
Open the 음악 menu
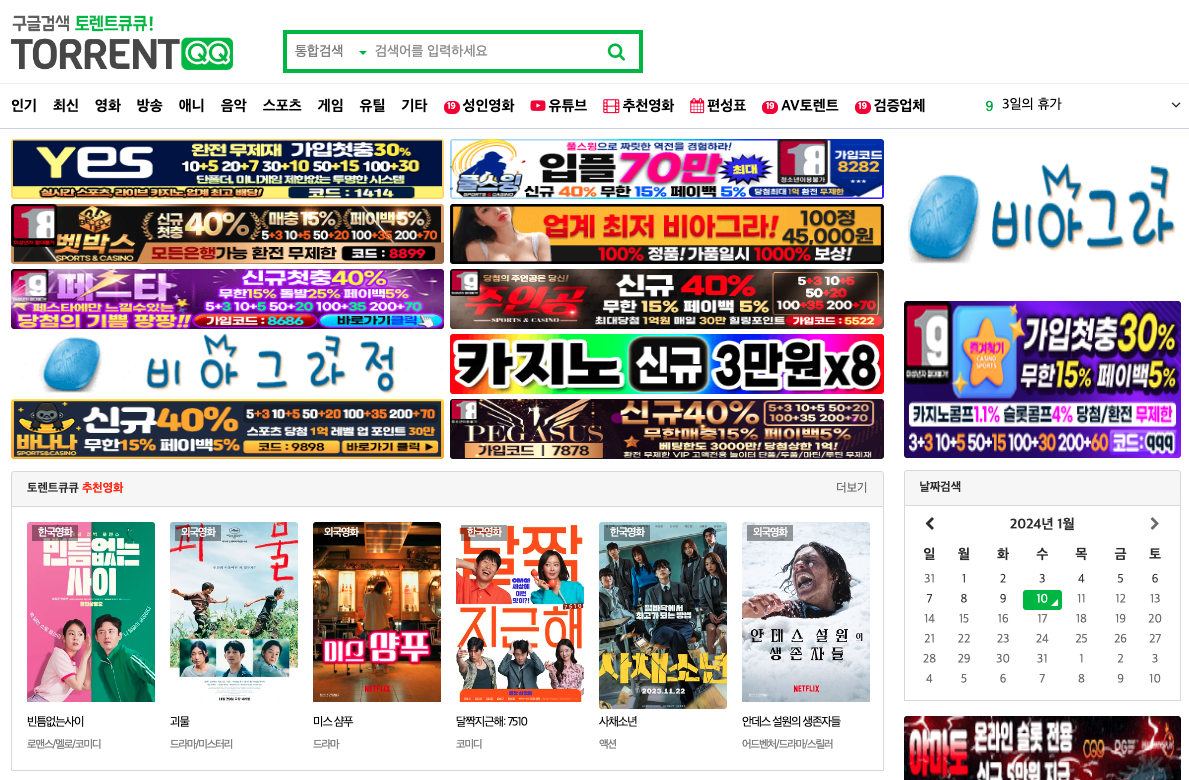pos(234,105)
